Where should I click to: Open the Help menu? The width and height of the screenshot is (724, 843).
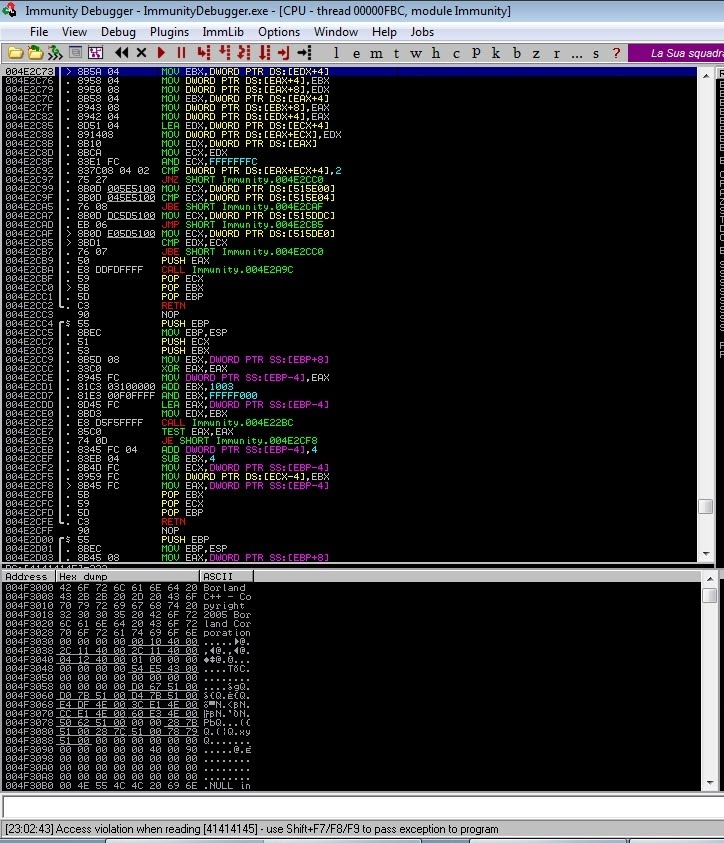coord(384,32)
